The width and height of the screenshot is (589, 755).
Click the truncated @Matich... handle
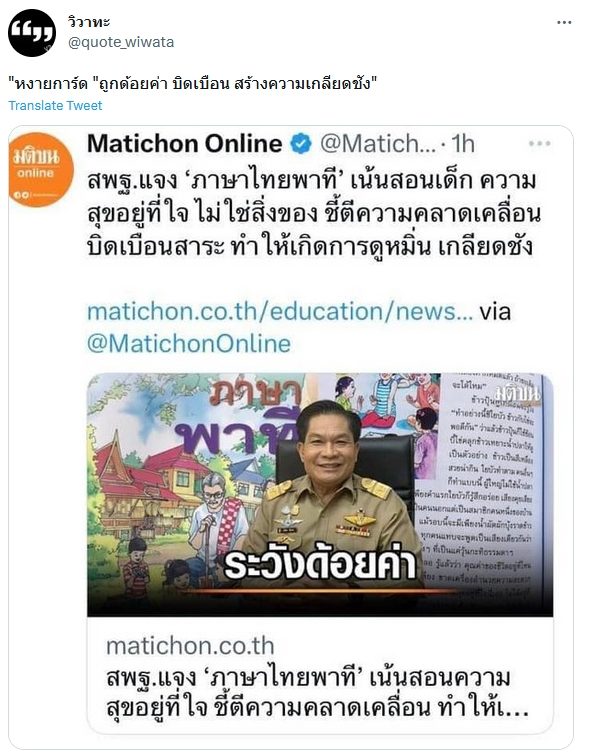tap(378, 144)
